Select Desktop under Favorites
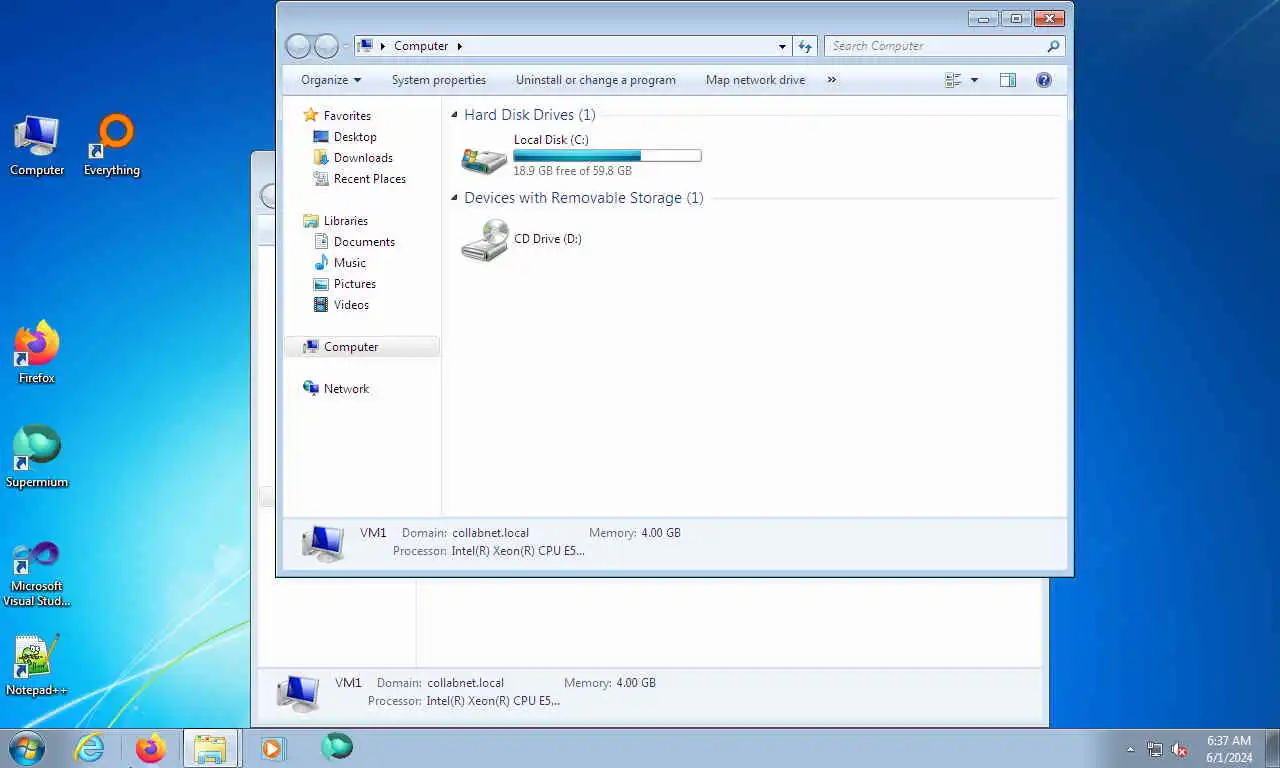Screen dimensions: 1280x768 (355, 137)
